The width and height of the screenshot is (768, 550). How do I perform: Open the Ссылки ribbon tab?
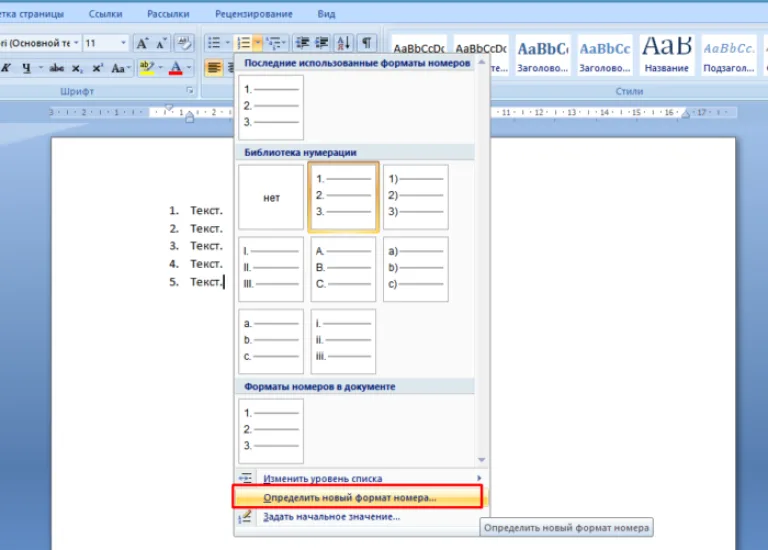click(x=105, y=14)
